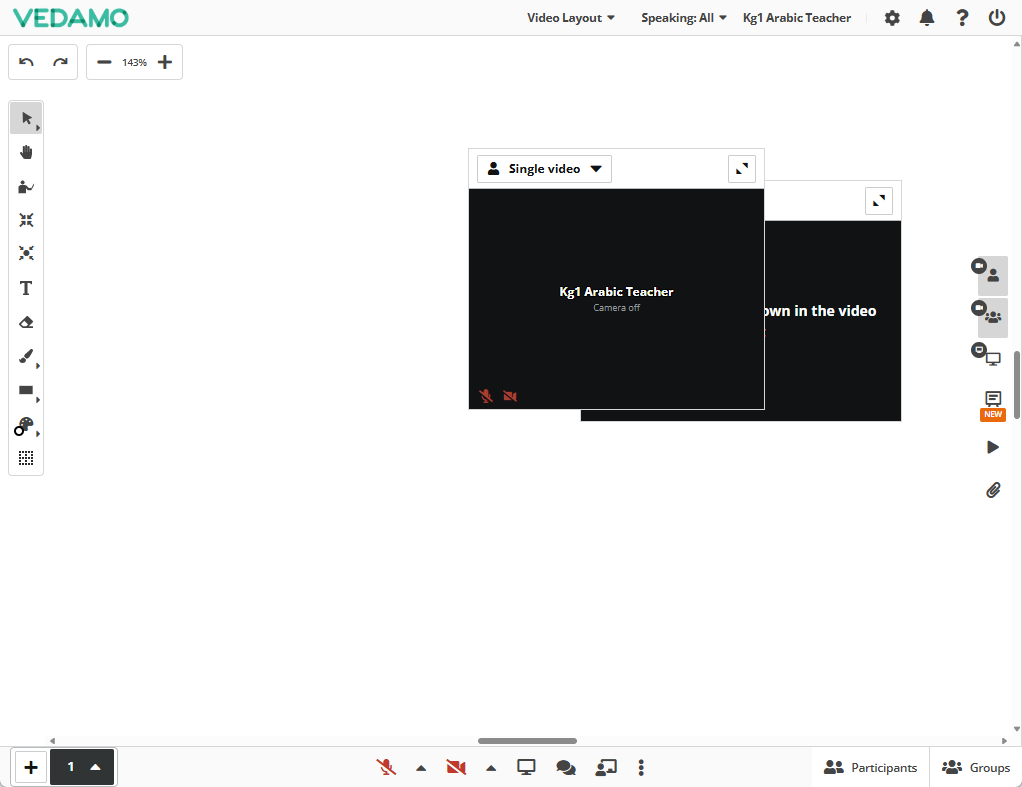Select the pointer selection tool
This screenshot has height=787, width=1022.
pyautogui.click(x=26, y=118)
